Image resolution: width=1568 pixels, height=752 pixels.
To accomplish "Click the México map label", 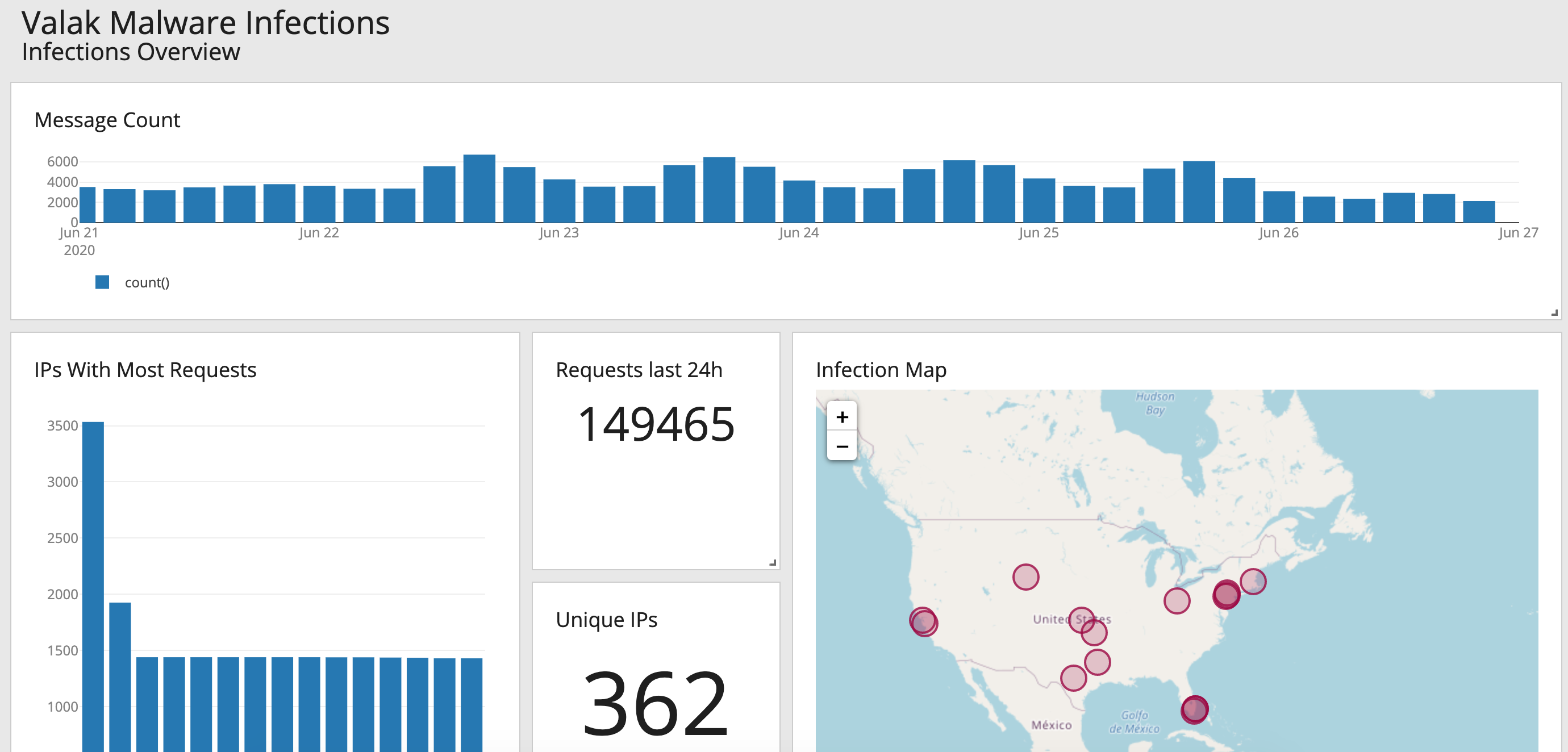I will pos(1051,725).
